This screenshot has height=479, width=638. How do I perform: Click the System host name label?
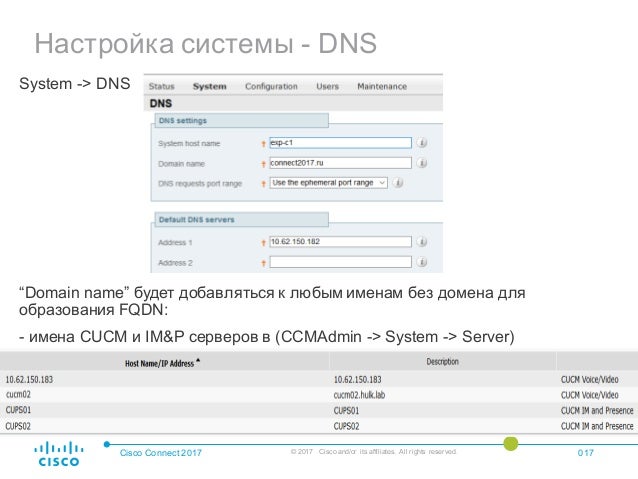[189, 143]
